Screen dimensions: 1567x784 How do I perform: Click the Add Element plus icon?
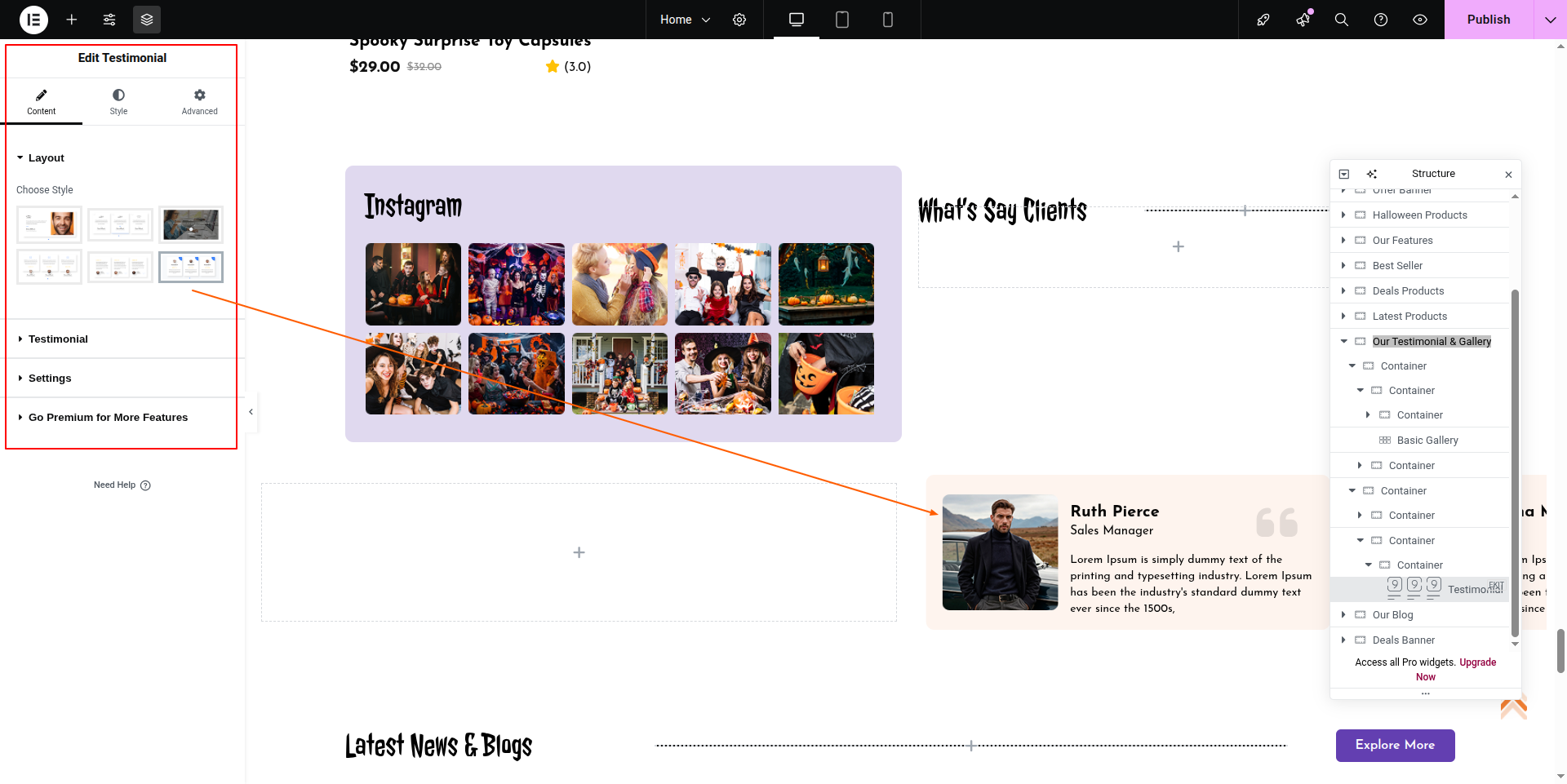(72, 20)
